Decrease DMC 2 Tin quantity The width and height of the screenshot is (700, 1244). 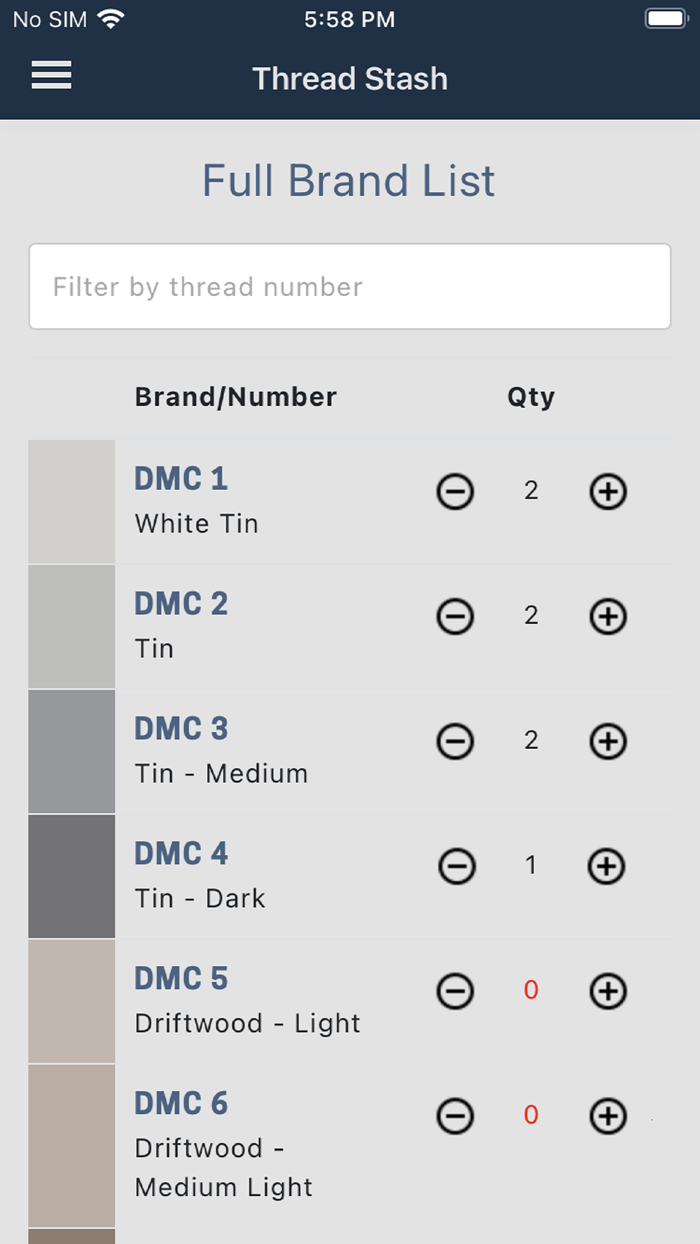point(455,617)
